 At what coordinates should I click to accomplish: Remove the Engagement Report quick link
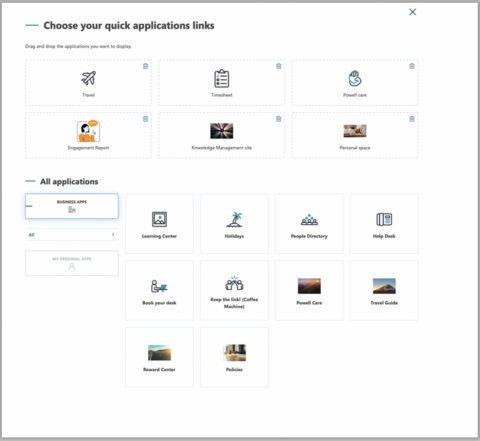145,119
